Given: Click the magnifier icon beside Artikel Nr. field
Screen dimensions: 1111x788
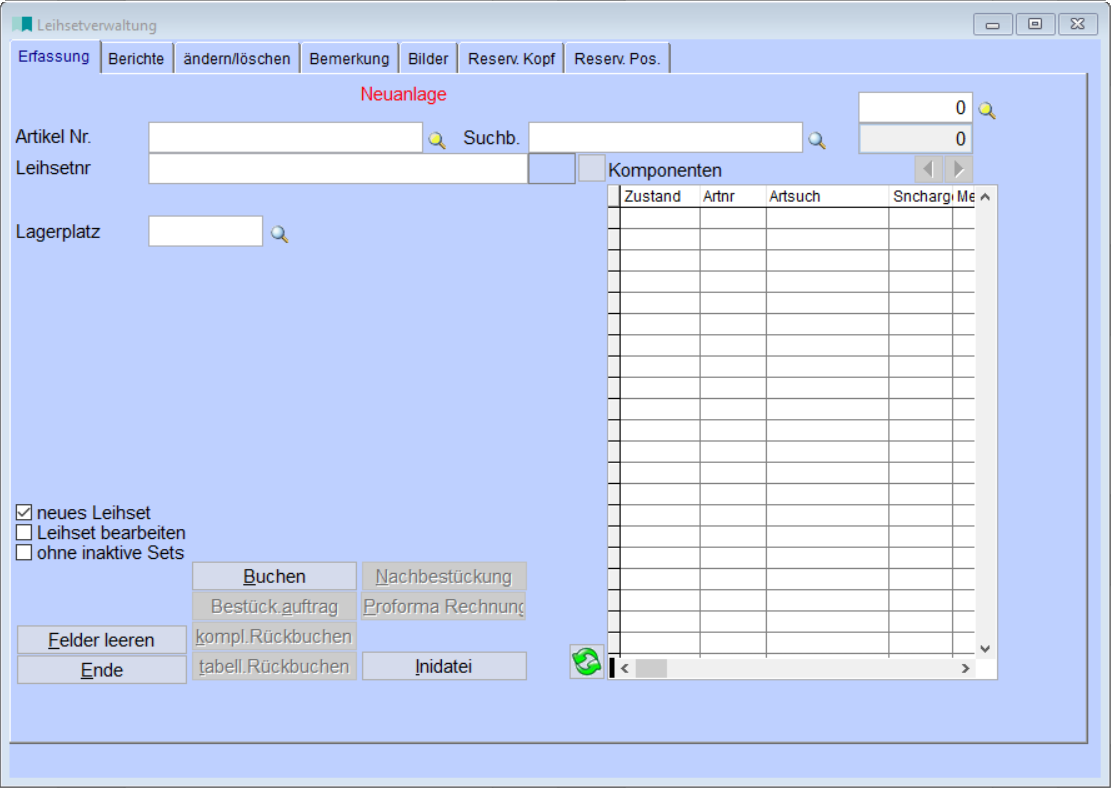Looking at the screenshot, I should (x=437, y=141).
